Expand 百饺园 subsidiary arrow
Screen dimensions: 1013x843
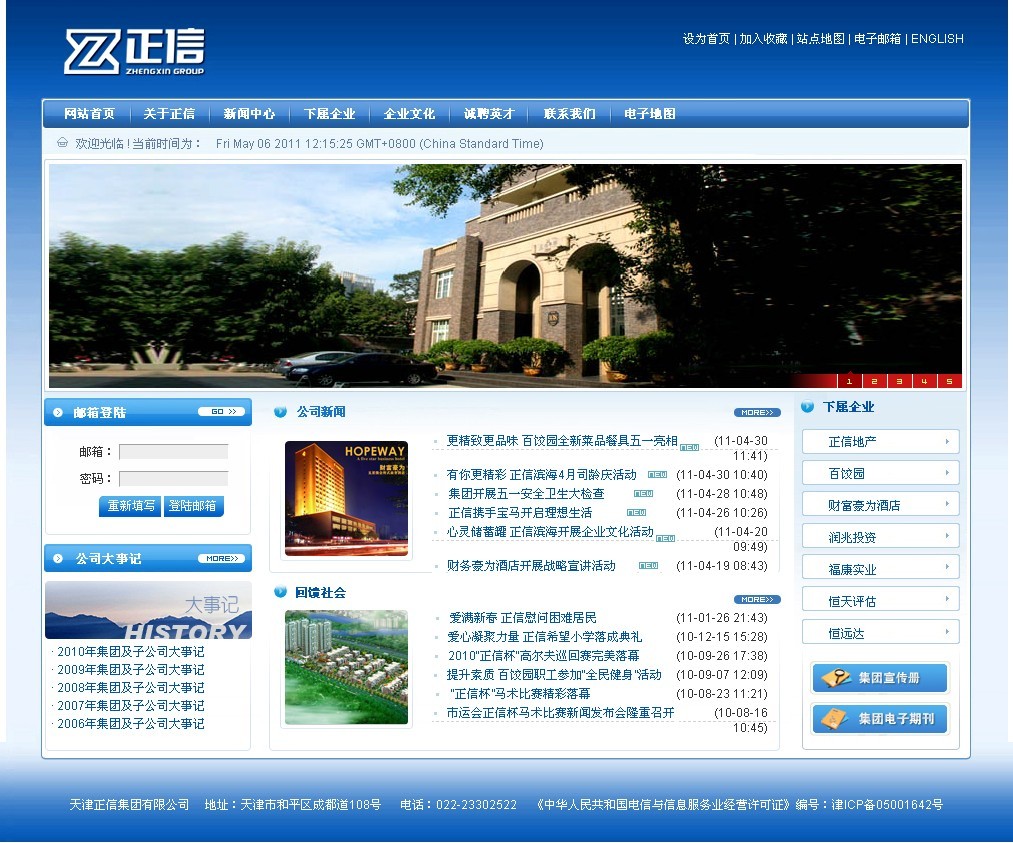[947, 473]
